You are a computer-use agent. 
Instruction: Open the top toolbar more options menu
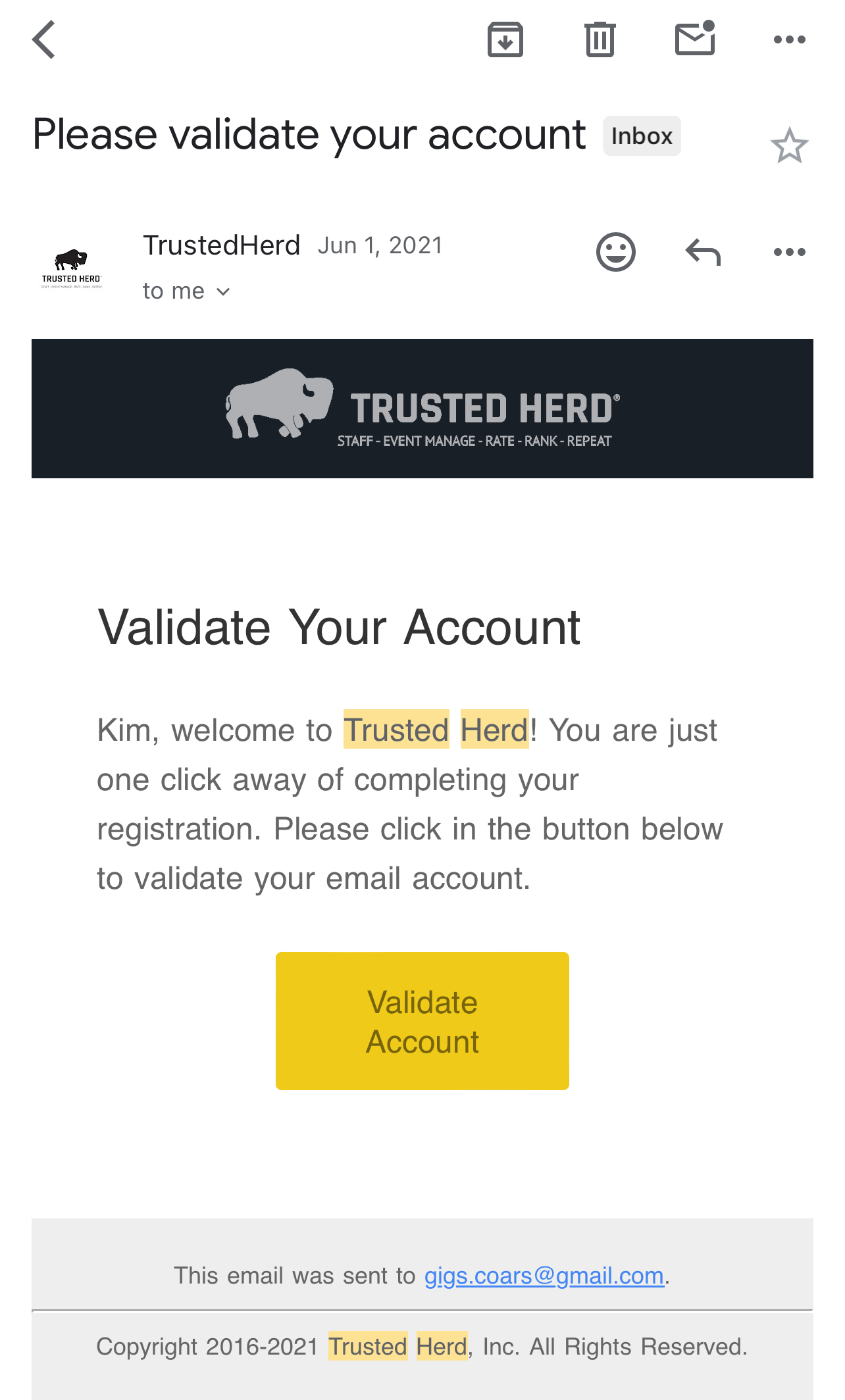pos(789,39)
